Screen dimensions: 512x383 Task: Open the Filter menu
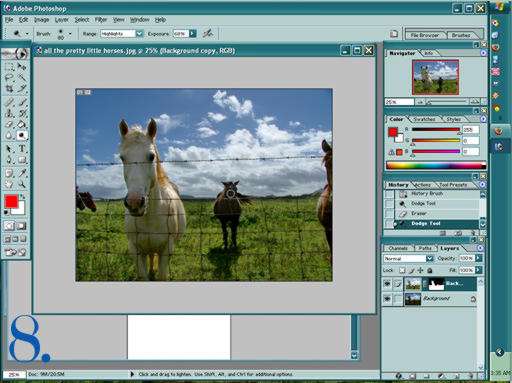pyautogui.click(x=101, y=20)
